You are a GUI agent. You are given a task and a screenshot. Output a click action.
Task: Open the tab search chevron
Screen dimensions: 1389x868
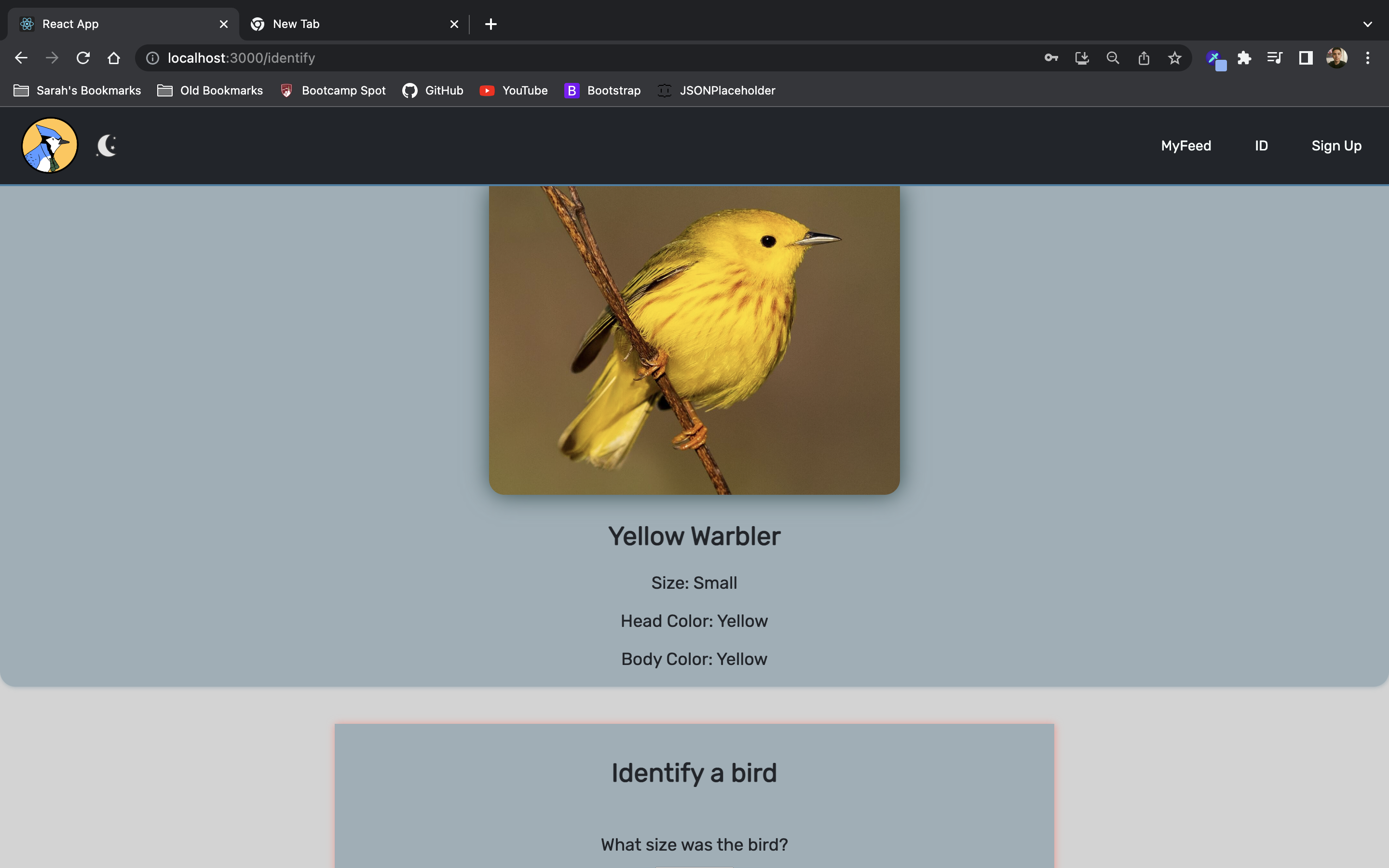[1368, 24]
